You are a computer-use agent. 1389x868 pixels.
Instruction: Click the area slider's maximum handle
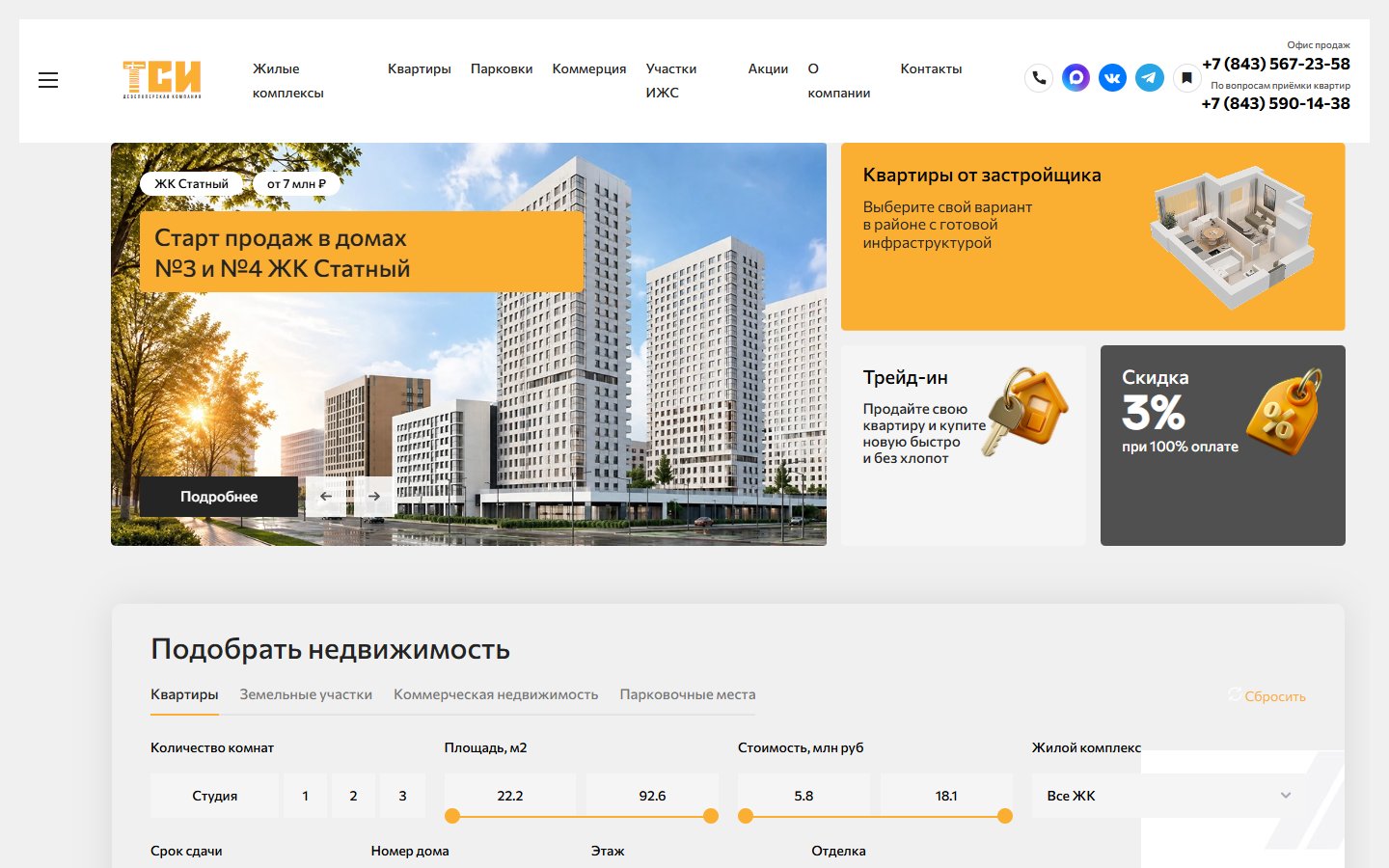tap(711, 816)
